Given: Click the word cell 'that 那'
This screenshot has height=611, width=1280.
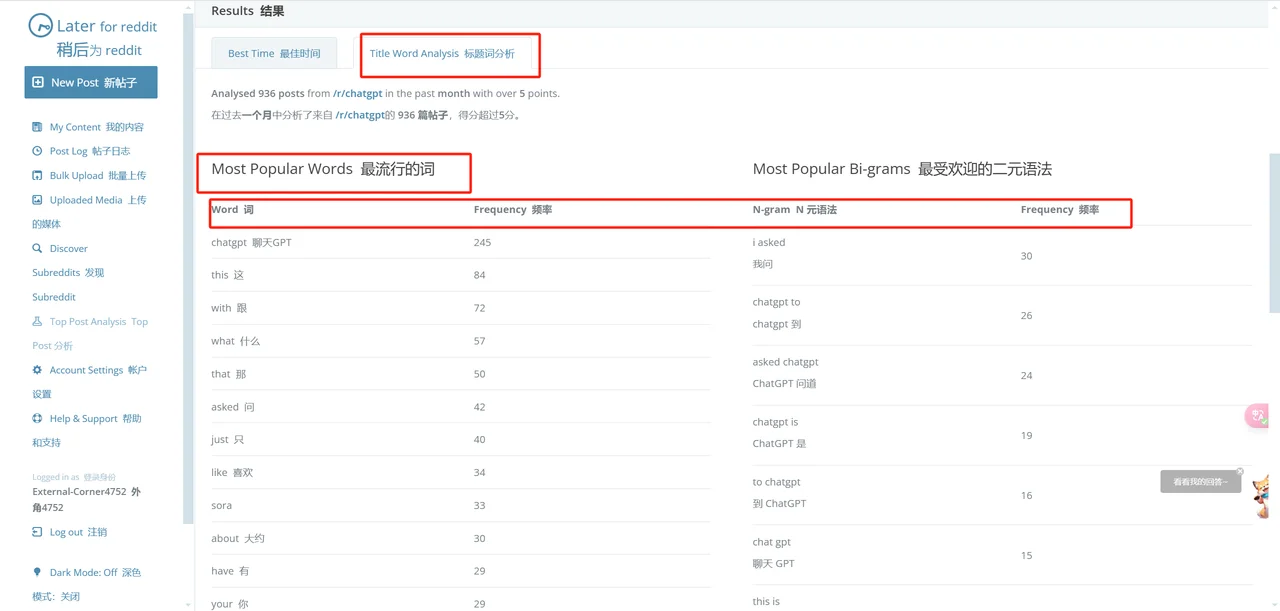Looking at the screenshot, I should click(228, 374).
